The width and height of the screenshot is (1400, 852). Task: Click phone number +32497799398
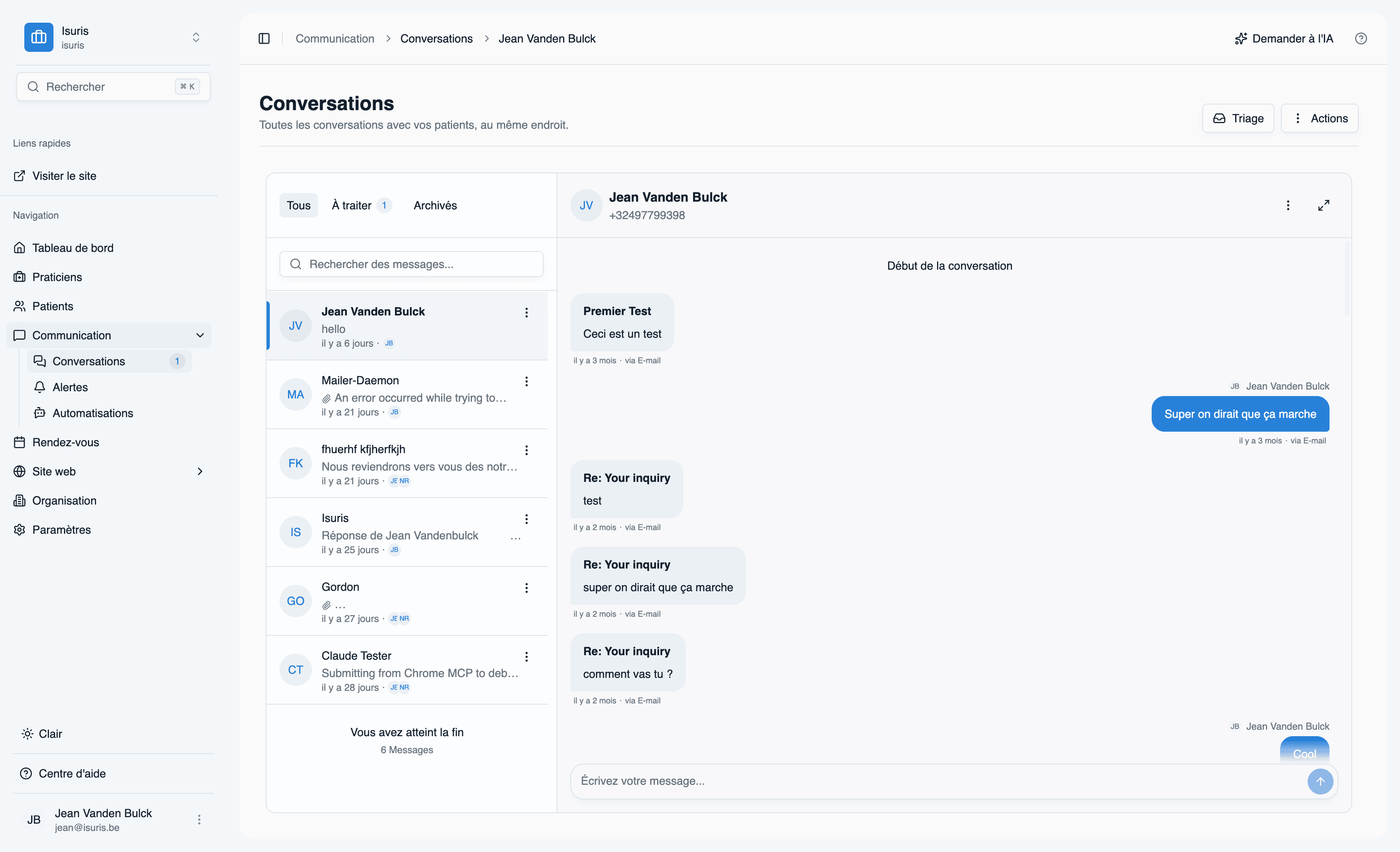click(647, 215)
